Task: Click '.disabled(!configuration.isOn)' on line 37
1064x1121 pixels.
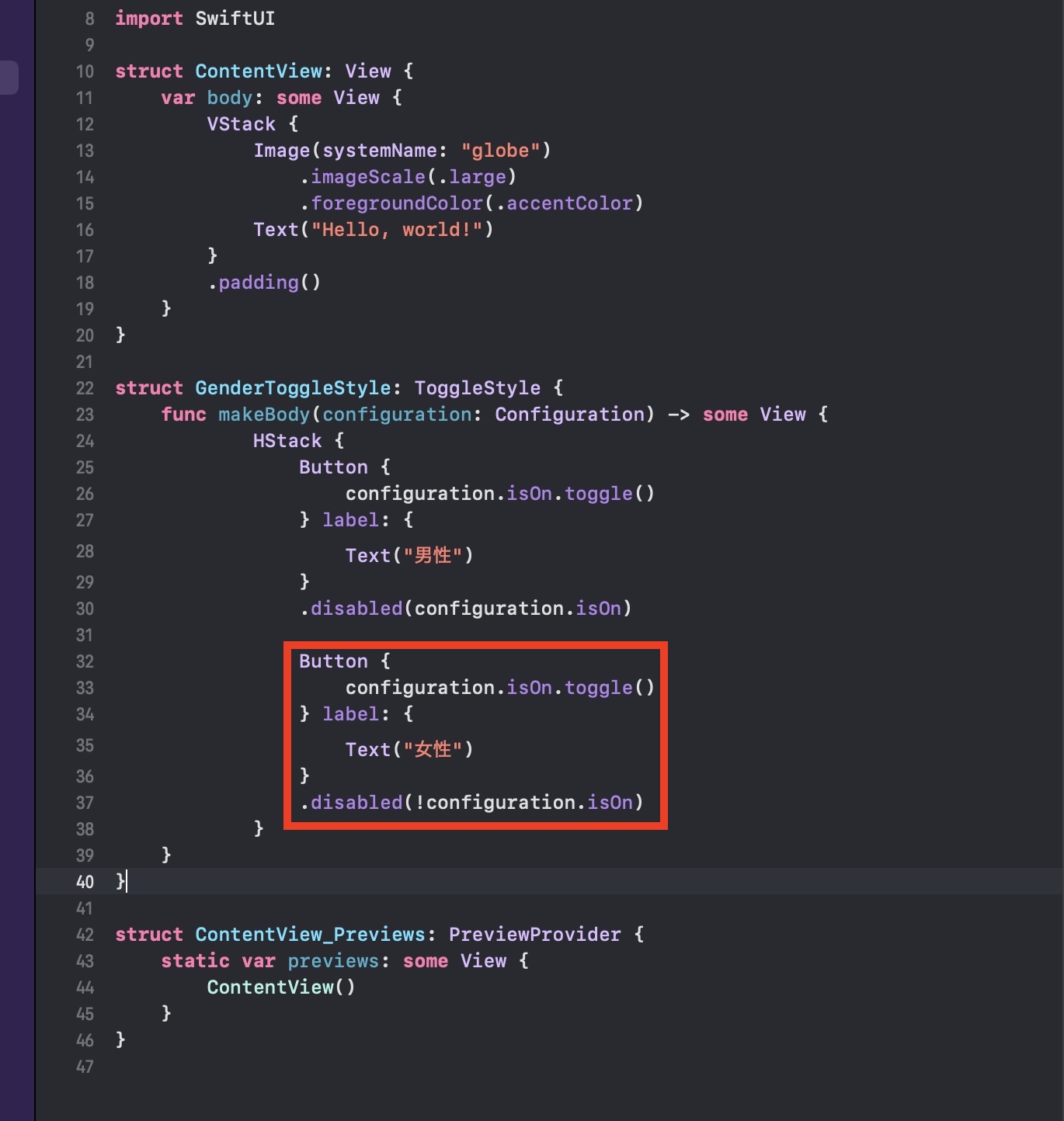Action: click(x=471, y=803)
